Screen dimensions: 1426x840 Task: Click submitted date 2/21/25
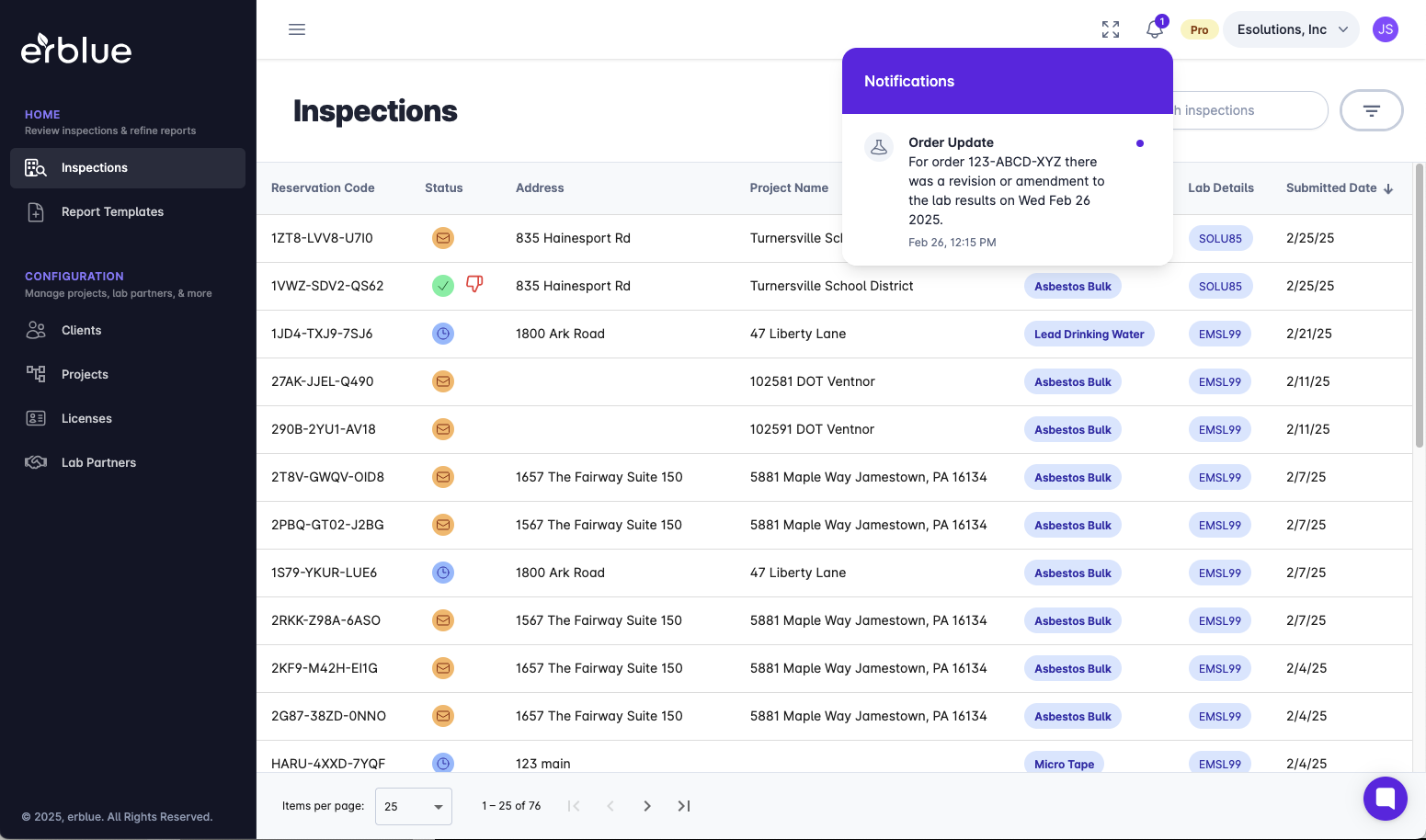pyautogui.click(x=1309, y=334)
